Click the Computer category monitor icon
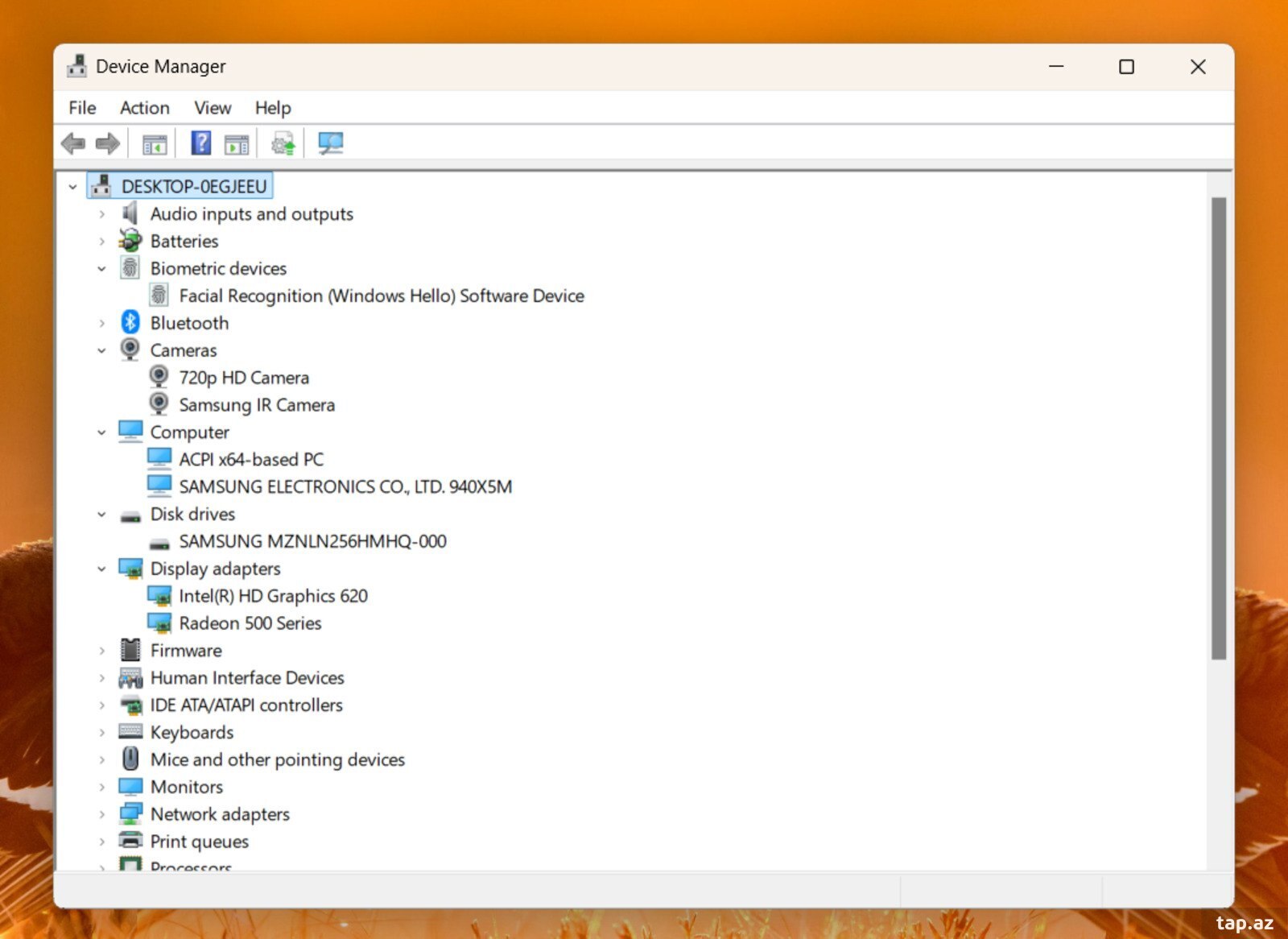Screen dimensions: 1288x939 tap(130, 432)
